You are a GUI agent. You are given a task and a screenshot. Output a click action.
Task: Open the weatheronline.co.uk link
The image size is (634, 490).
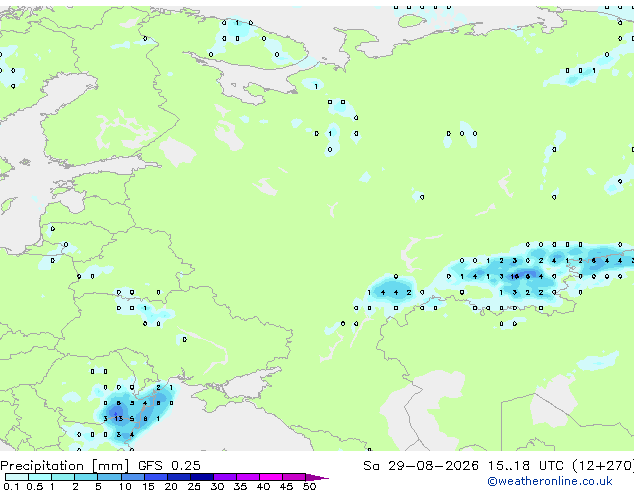(550, 481)
